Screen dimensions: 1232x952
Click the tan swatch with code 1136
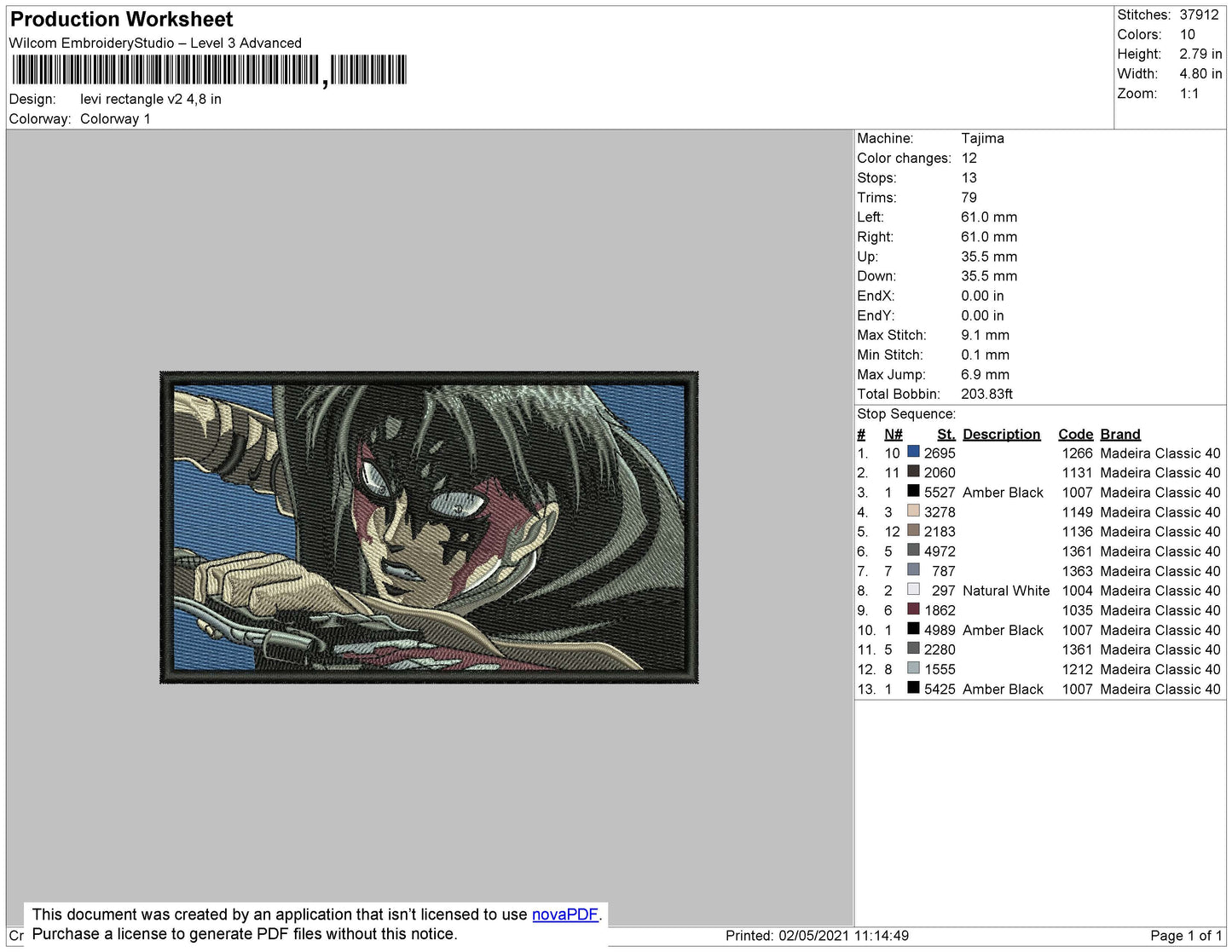click(913, 530)
